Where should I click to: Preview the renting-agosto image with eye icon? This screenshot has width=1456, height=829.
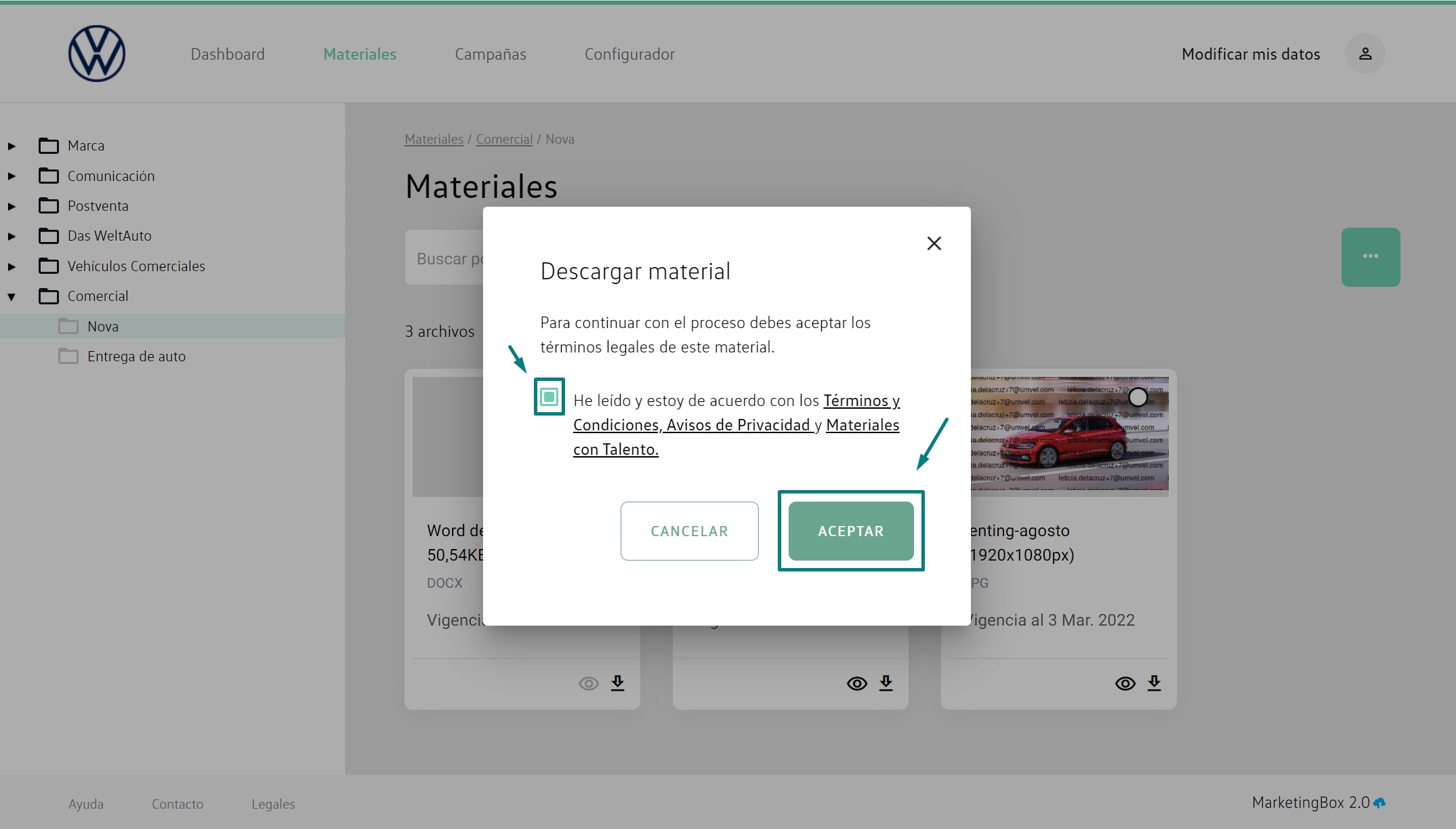point(1125,683)
